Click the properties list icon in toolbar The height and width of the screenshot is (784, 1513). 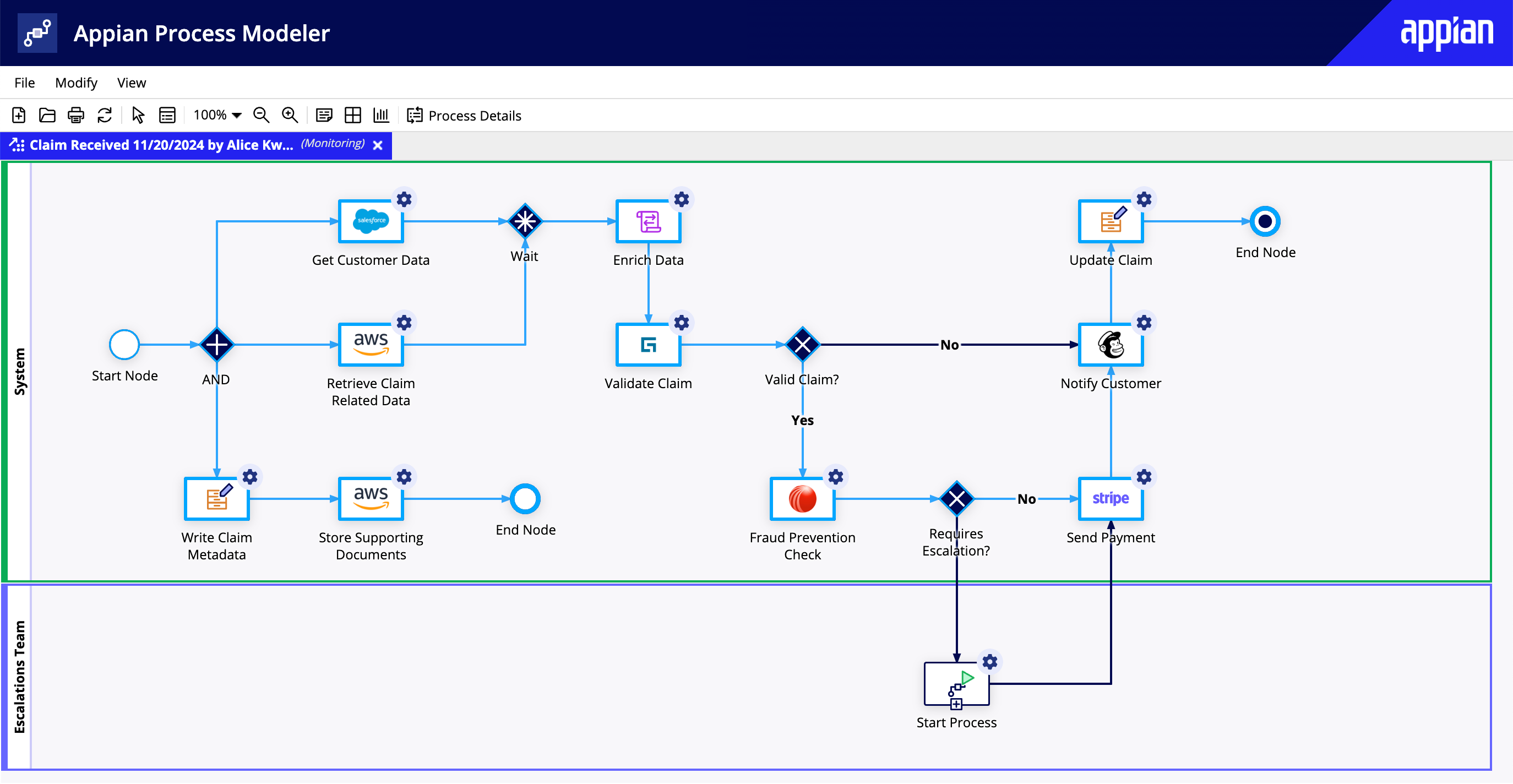[167, 115]
